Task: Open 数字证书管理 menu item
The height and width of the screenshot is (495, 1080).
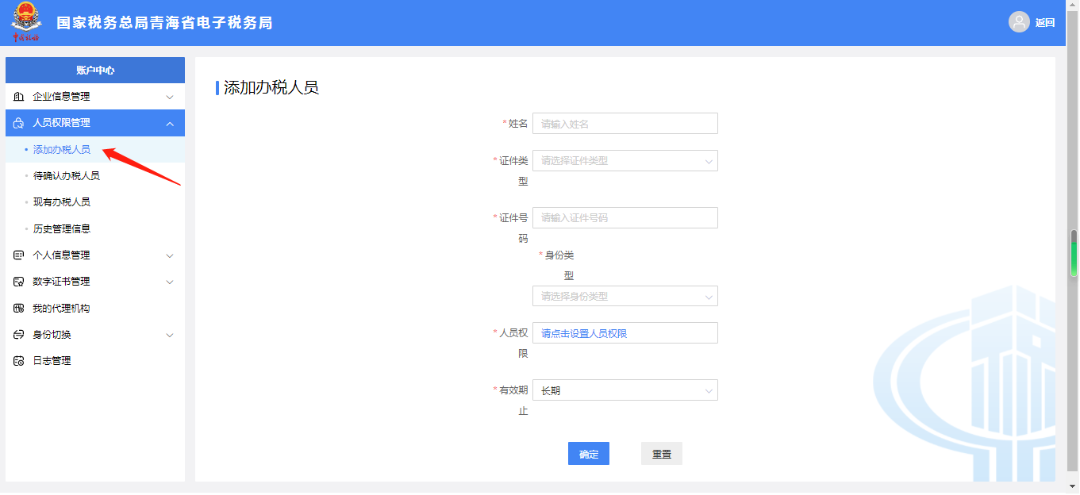Action: (x=95, y=282)
